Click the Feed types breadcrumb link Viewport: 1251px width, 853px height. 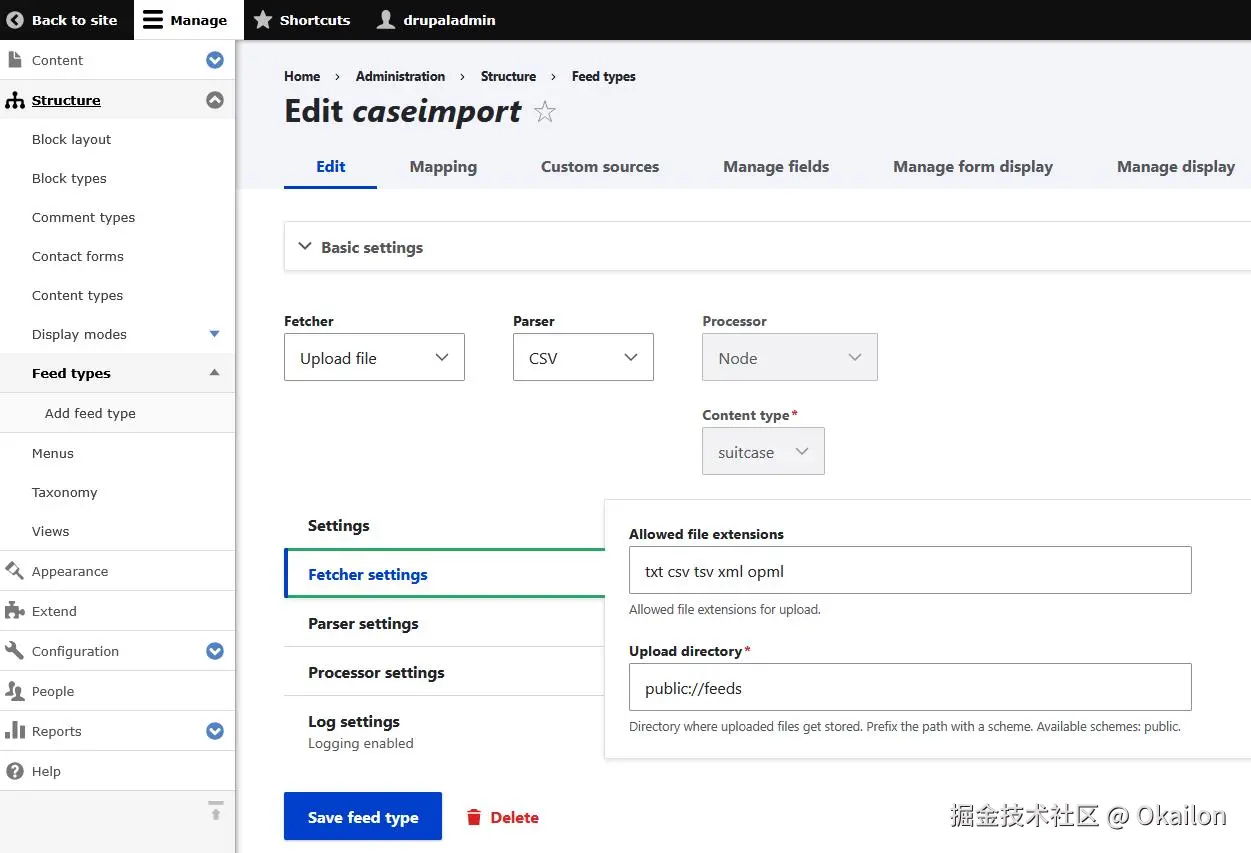click(x=603, y=76)
